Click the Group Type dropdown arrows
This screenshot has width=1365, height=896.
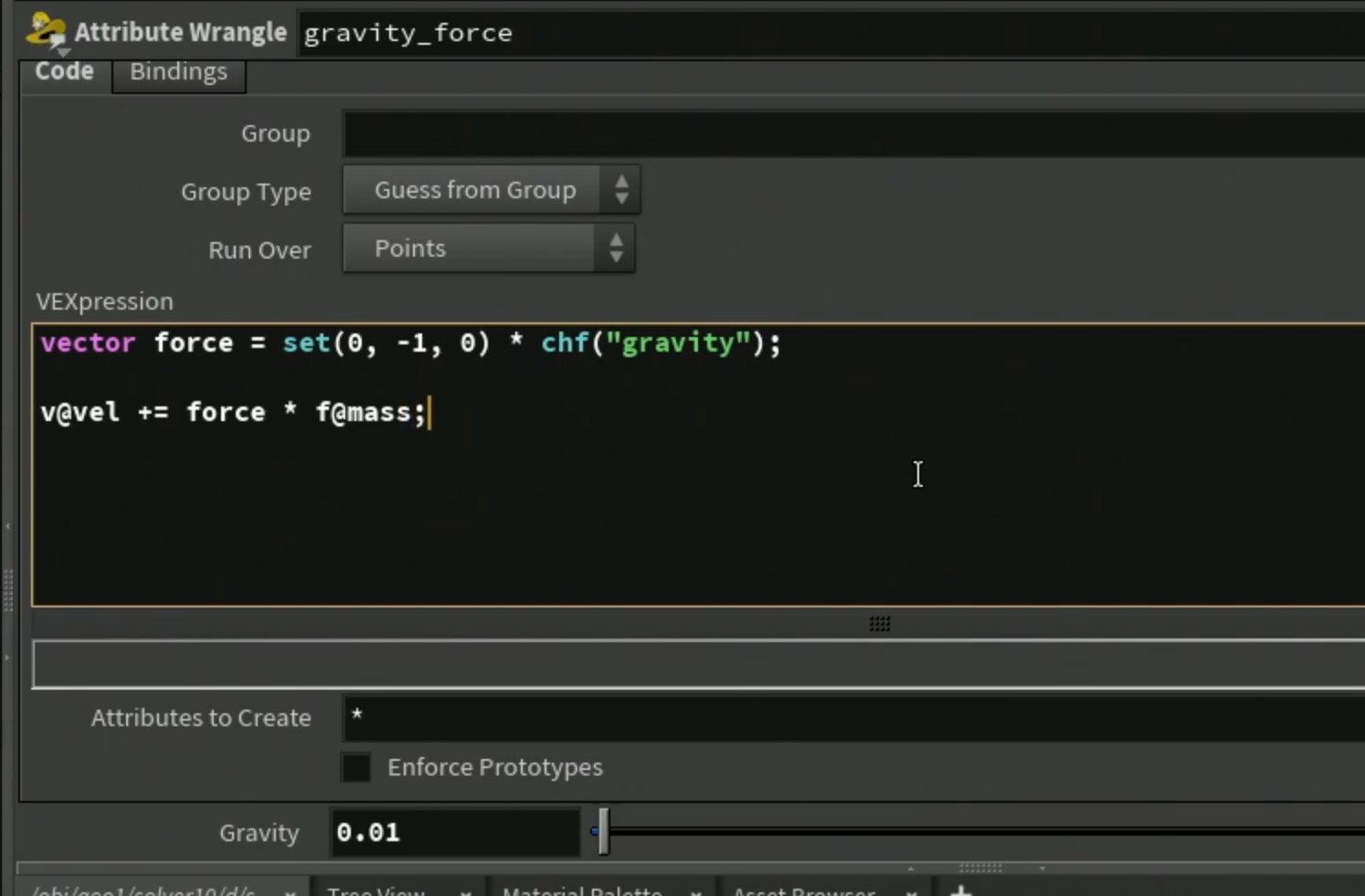(x=621, y=190)
